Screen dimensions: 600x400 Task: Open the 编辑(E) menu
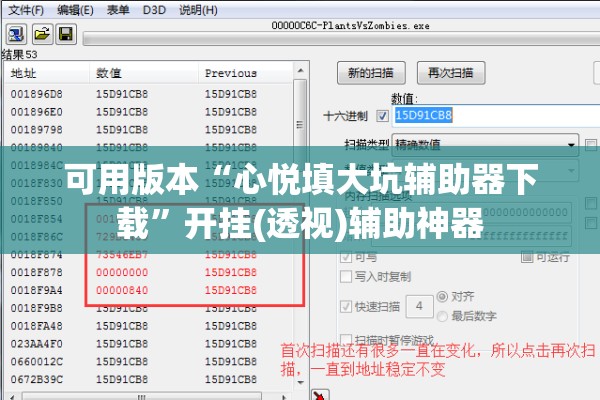pos(75,10)
